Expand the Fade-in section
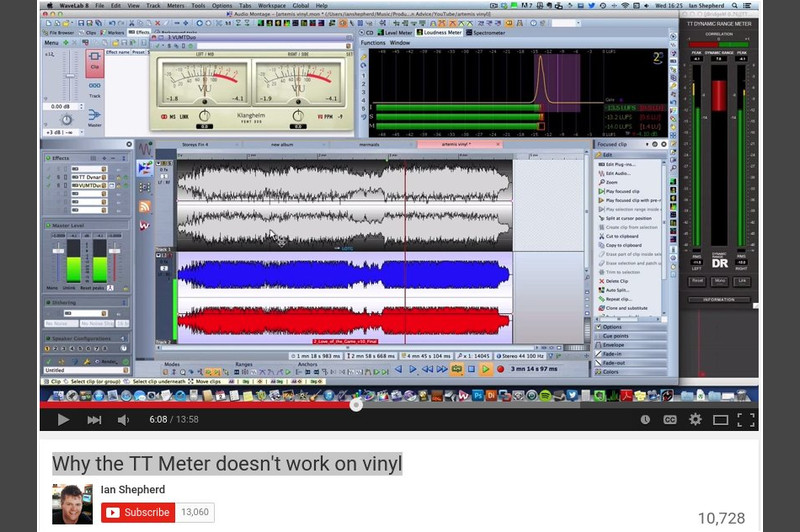The width and height of the screenshot is (800, 532). point(630,354)
